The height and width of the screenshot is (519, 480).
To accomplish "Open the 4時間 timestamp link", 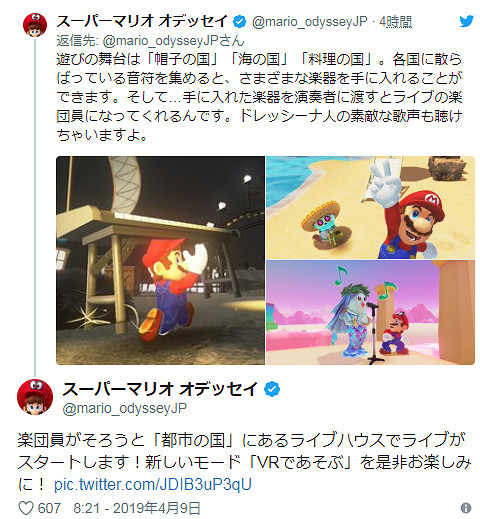I will 396,22.
